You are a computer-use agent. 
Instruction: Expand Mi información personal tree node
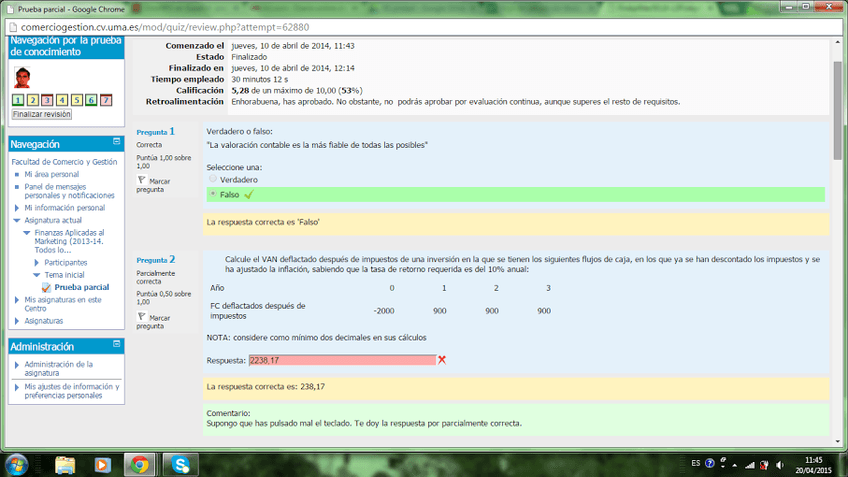[17, 208]
